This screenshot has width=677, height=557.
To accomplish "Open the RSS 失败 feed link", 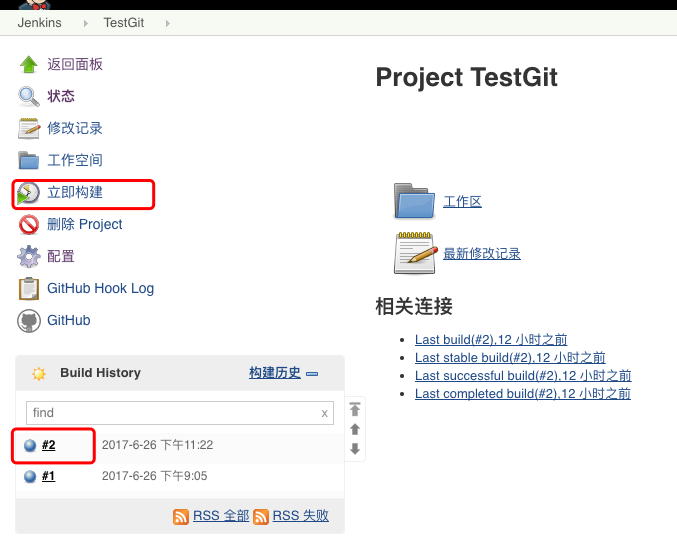I will (x=301, y=516).
